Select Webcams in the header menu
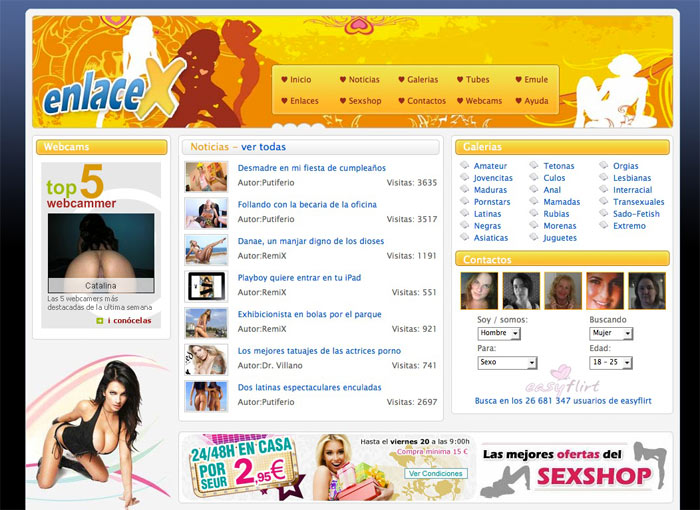This screenshot has width=700, height=510. coord(483,101)
